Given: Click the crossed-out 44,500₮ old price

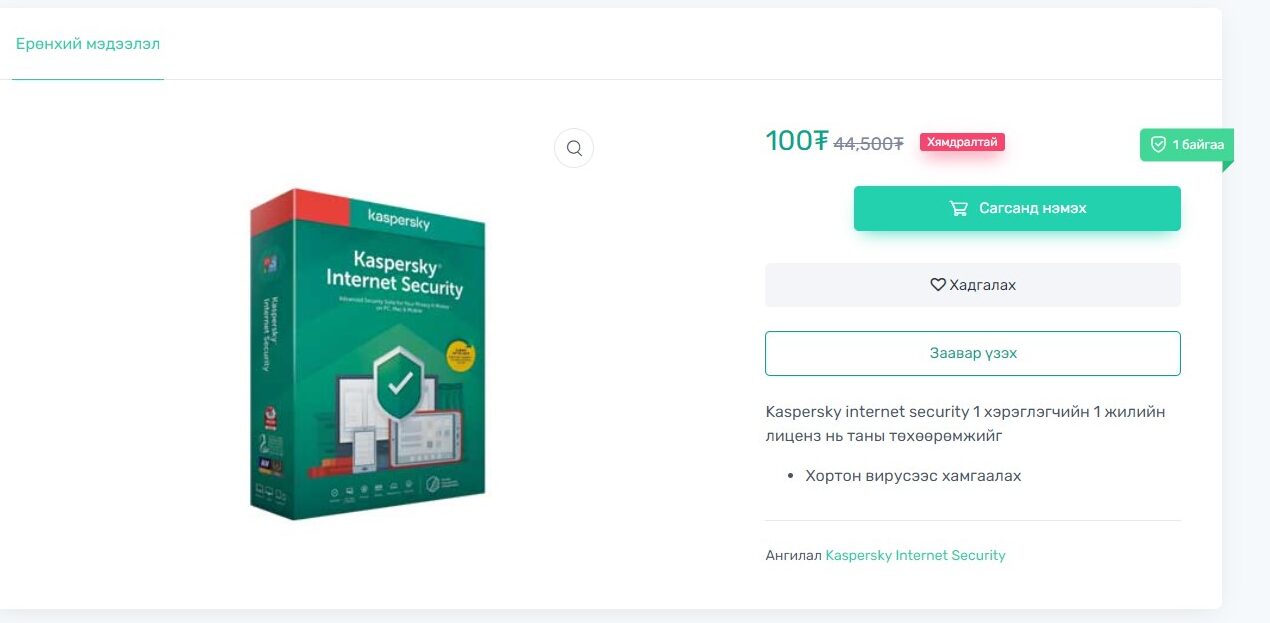Looking at the screenshot, I should 868,144.
